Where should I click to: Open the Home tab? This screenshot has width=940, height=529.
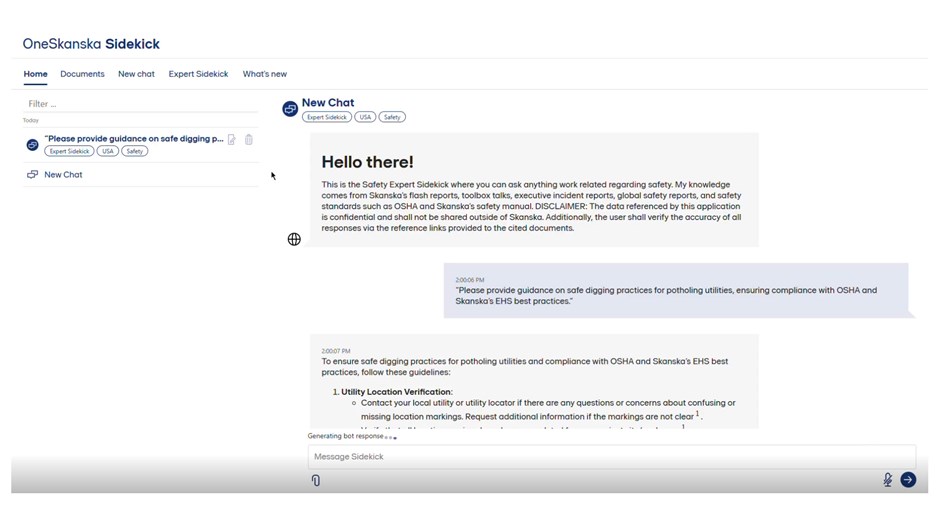click(35, 74)
